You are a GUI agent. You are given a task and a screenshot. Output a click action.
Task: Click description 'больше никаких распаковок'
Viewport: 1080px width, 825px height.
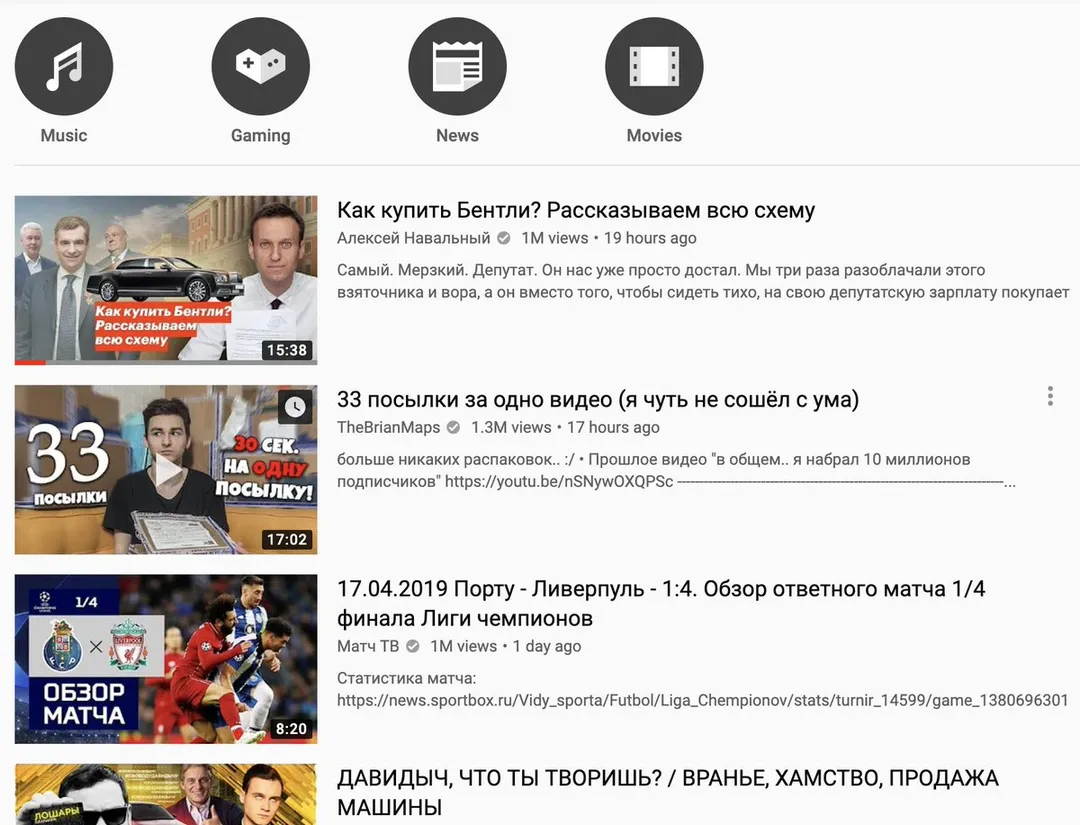[676, 470]
